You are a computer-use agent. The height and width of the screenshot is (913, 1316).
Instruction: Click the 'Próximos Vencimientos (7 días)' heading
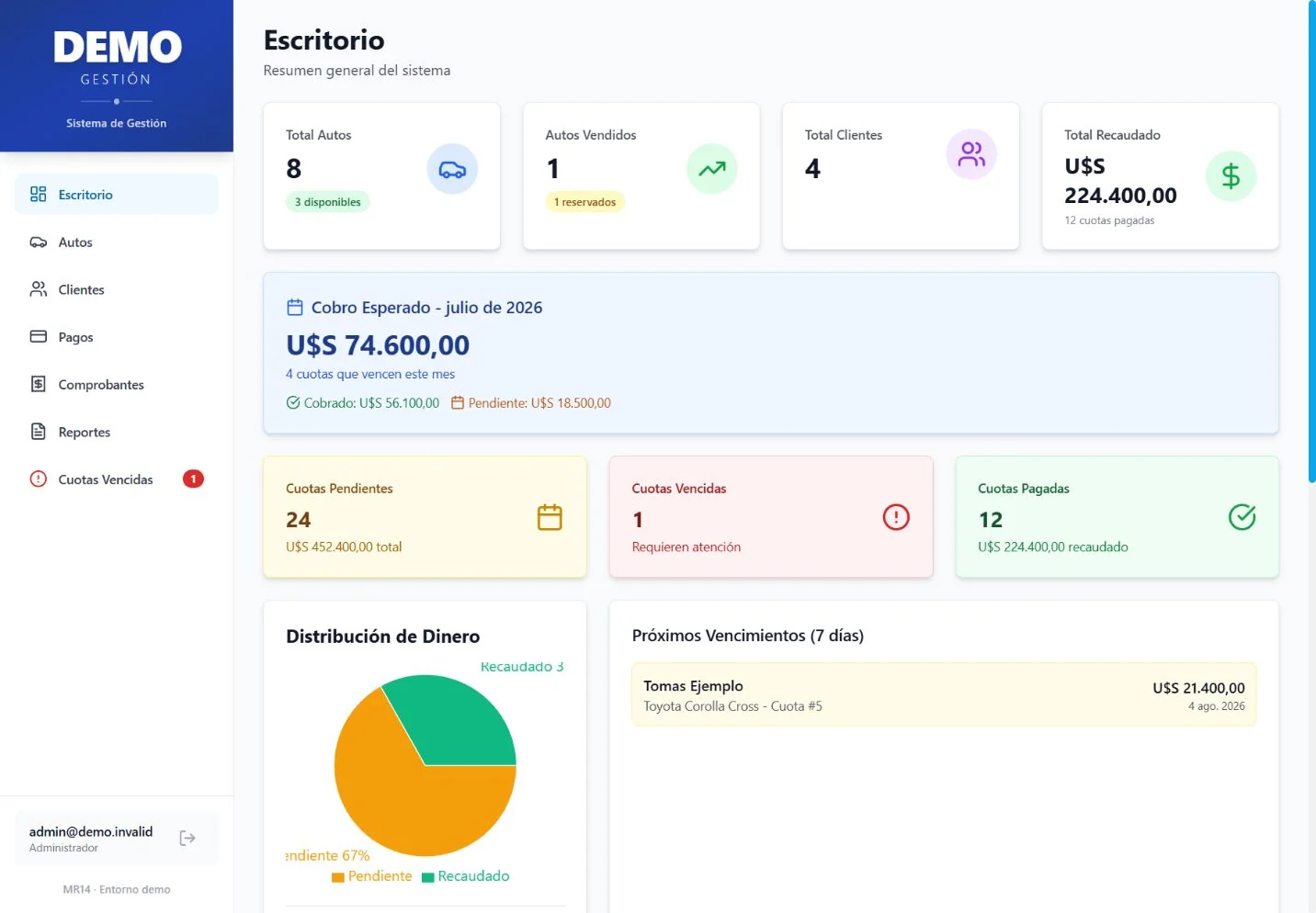coord(748,636)
